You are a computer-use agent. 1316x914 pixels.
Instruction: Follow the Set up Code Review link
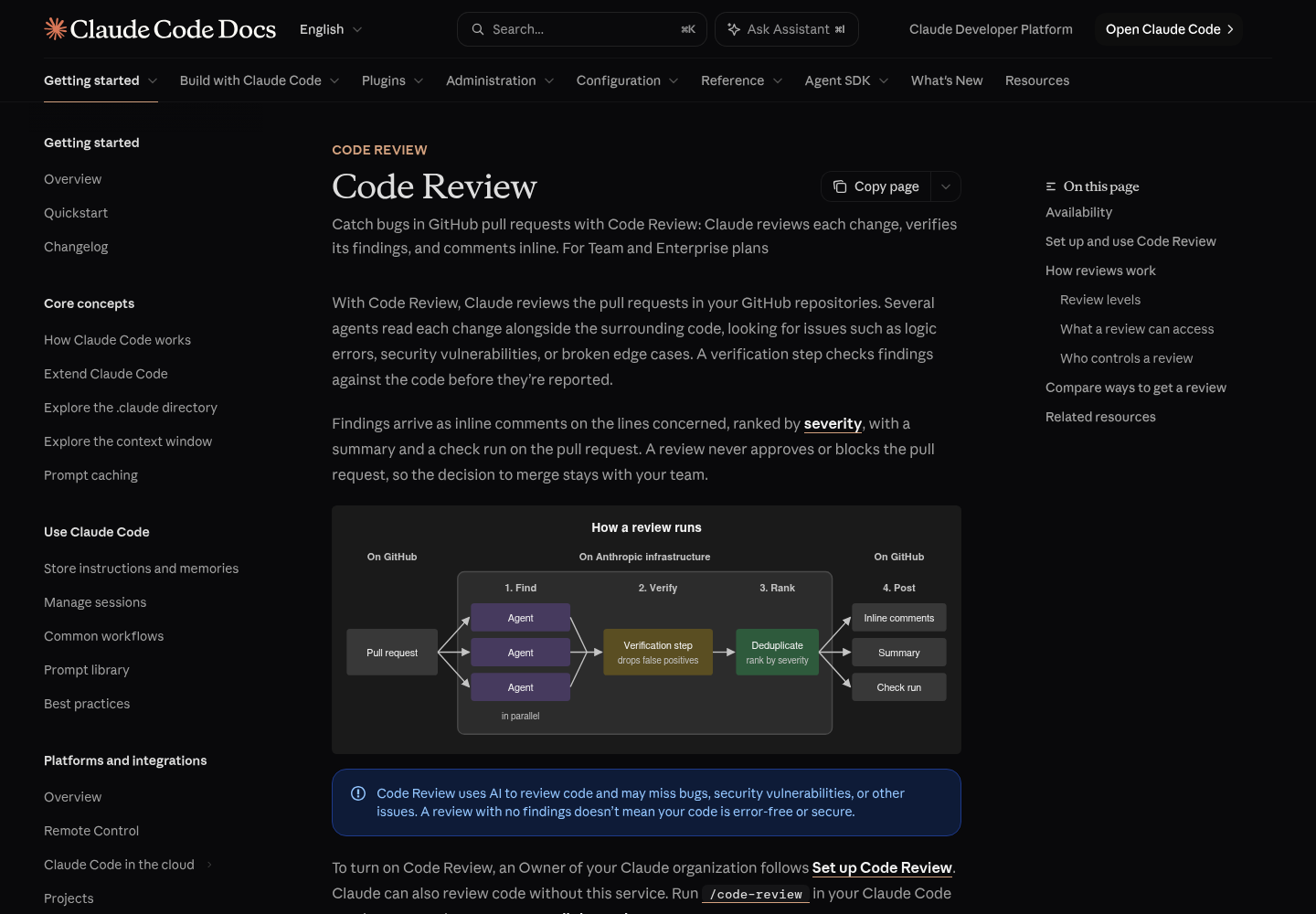coord(882,867)
